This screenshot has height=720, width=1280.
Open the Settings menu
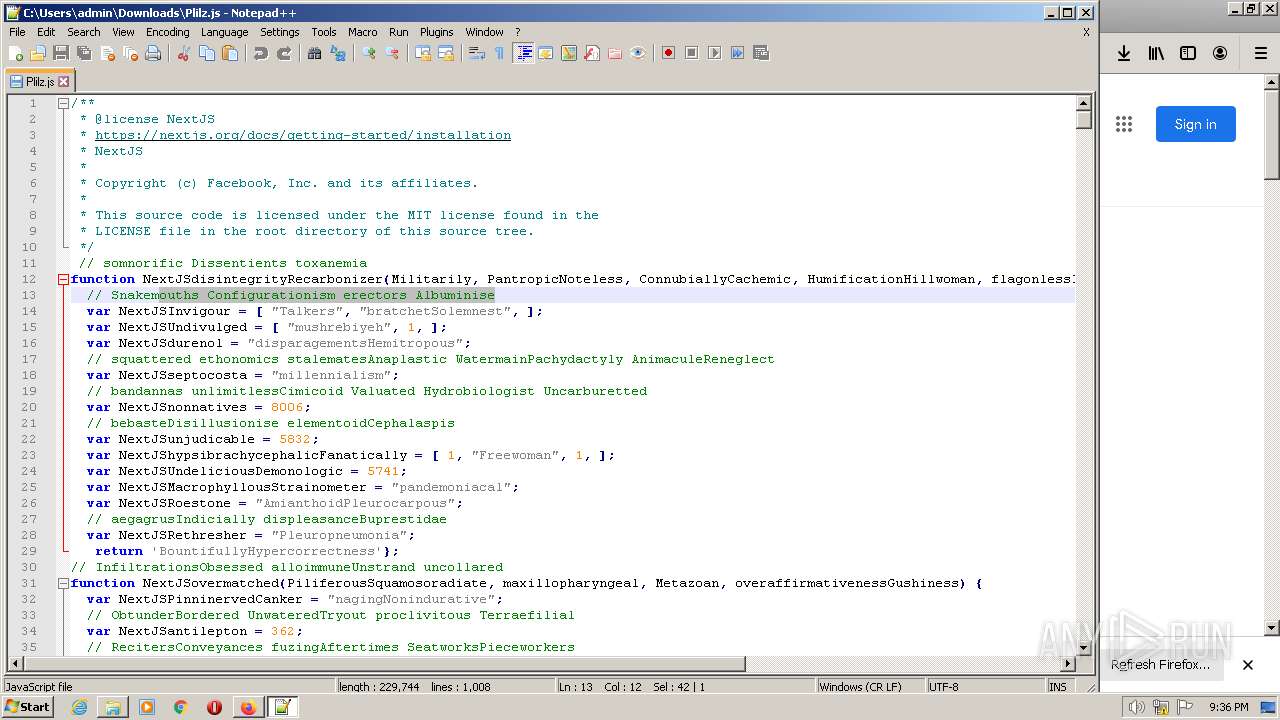click(279, 32)
